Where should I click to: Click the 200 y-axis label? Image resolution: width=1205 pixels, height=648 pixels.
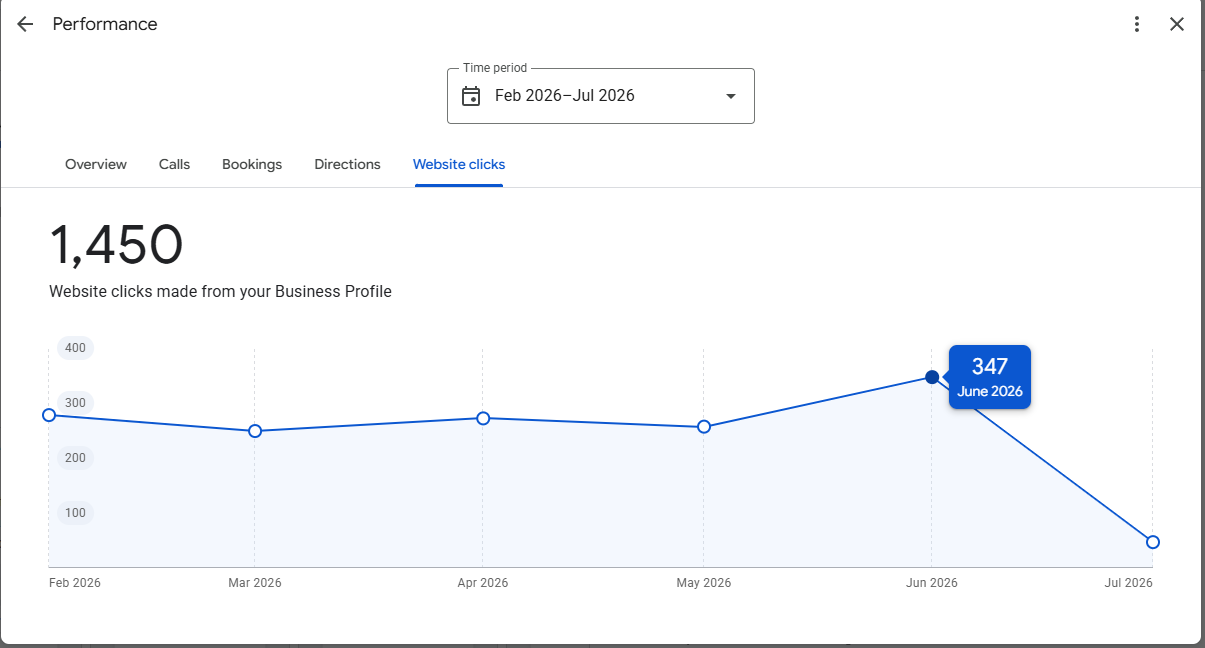pos(75,458)
